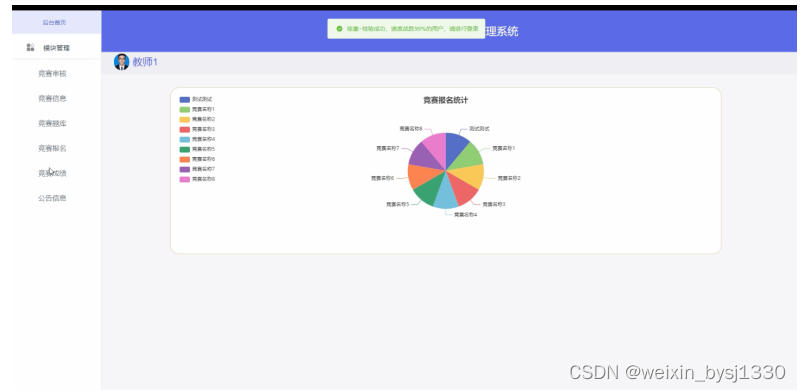Image resolution: width=801 pixels, height=392 pixels.
Task: Click the 竞赛名称5 label beside the pie
Action: point(397,204)
